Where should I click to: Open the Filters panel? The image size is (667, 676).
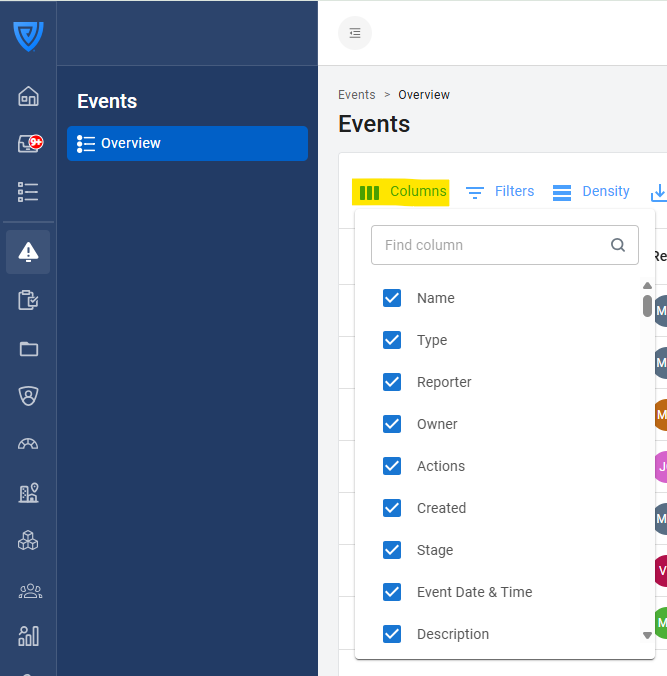(500, 192)
